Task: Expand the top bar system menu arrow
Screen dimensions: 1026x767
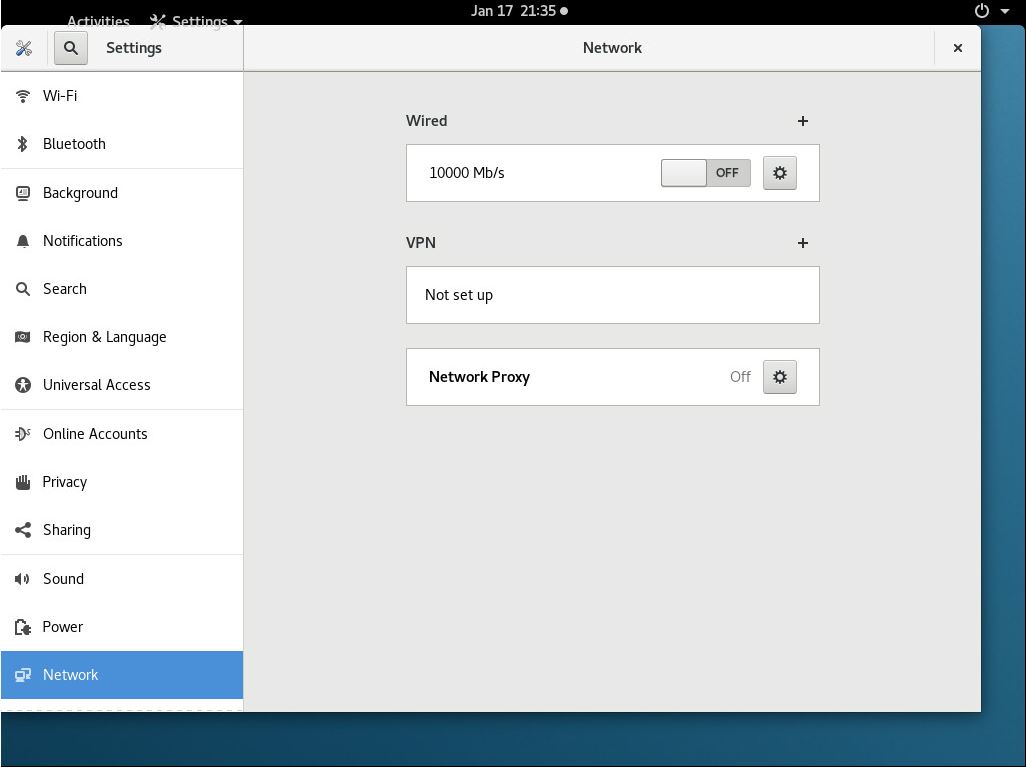Action: pyautogui.click(x=1004, y=11)
